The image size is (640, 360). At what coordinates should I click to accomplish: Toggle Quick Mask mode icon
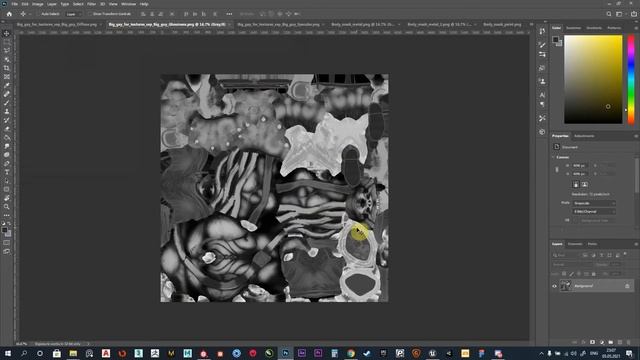point(7,243)
